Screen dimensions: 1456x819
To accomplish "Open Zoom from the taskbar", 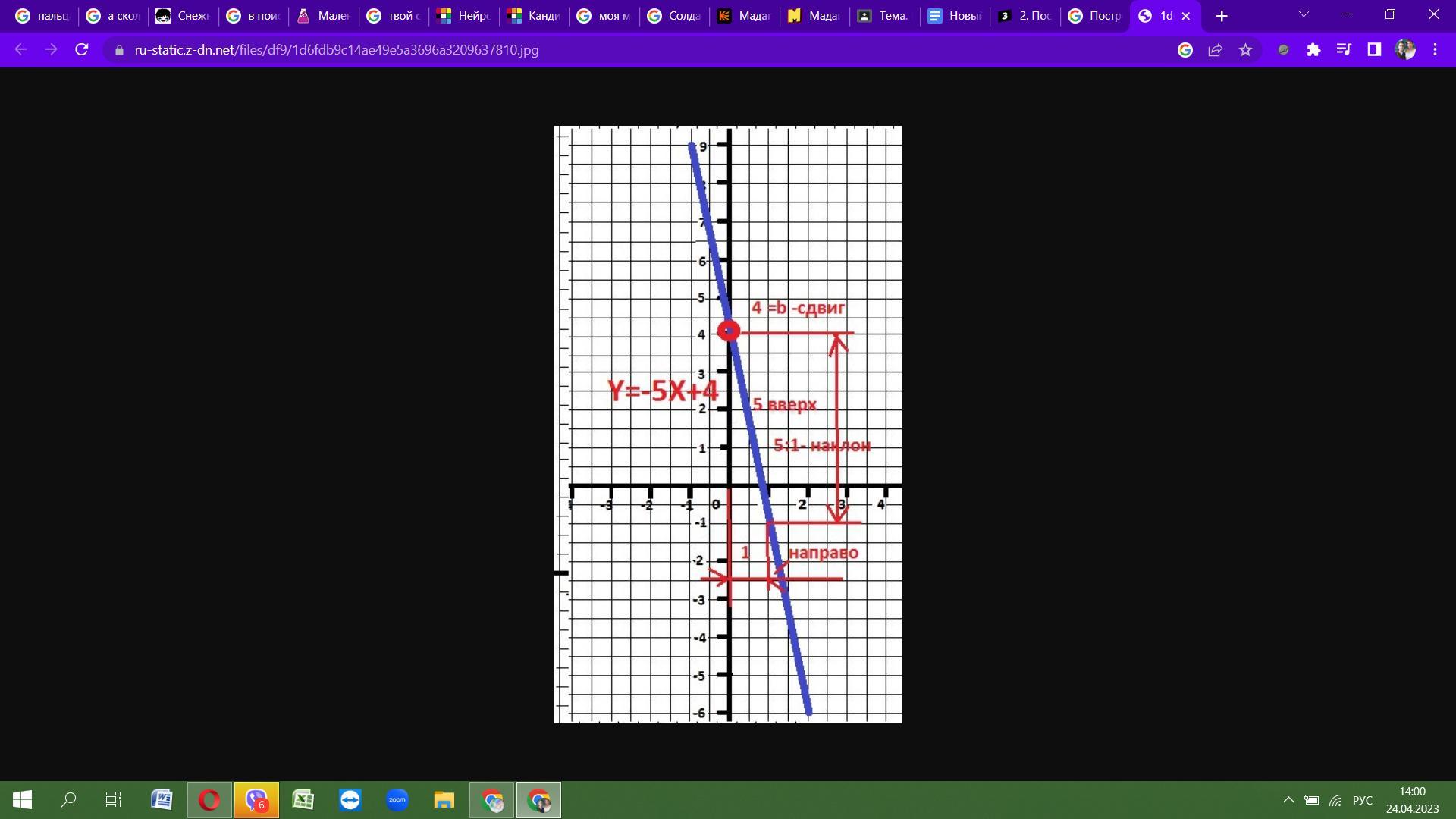I will pos(397,800).
